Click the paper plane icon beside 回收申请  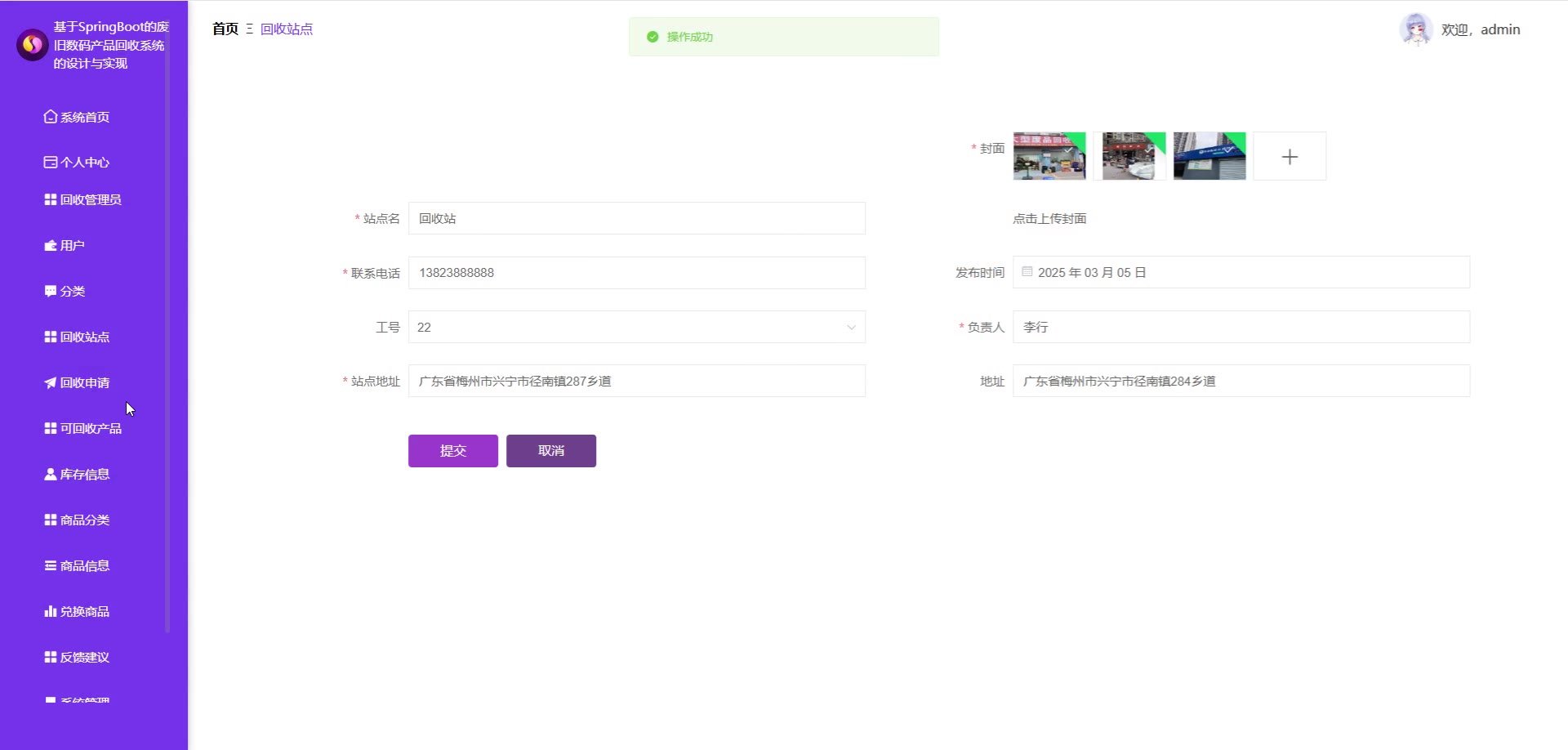pyautogui.click(x=51, y=382)
